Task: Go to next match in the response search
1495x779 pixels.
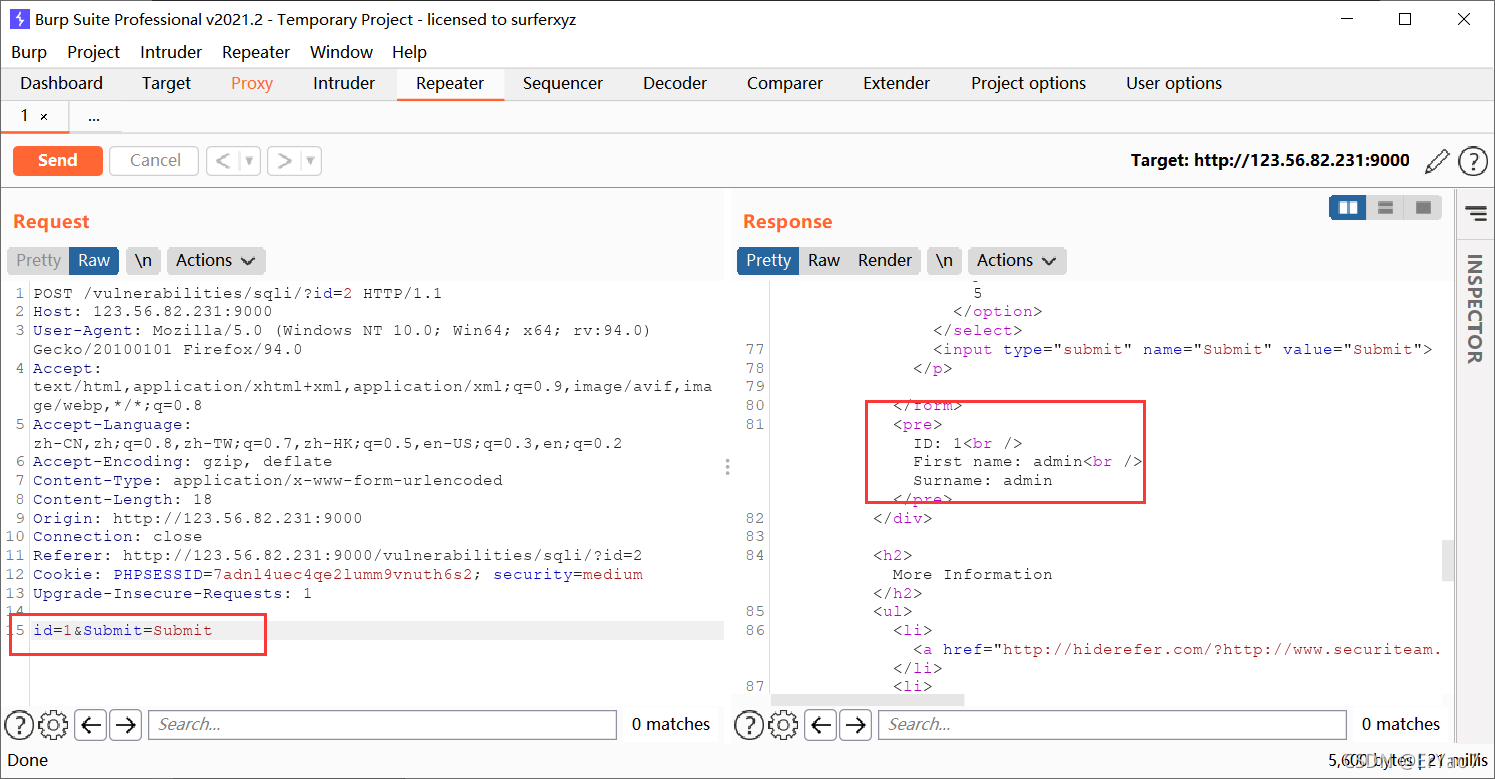Action: [855, 724]
